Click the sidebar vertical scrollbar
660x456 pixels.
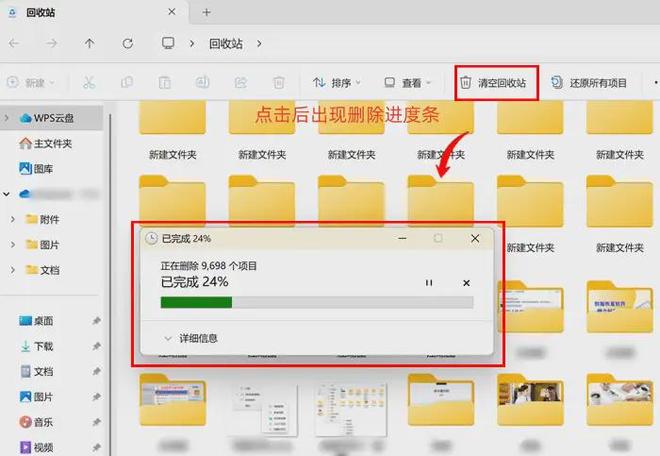(x=110, y=285)
